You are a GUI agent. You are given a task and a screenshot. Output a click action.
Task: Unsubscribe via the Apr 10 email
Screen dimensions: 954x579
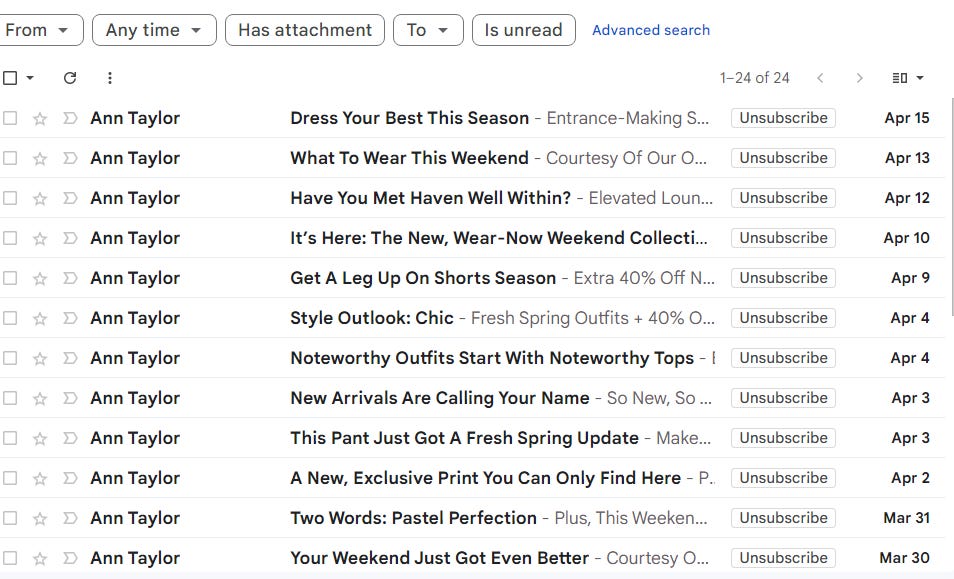tap(783, 238)
